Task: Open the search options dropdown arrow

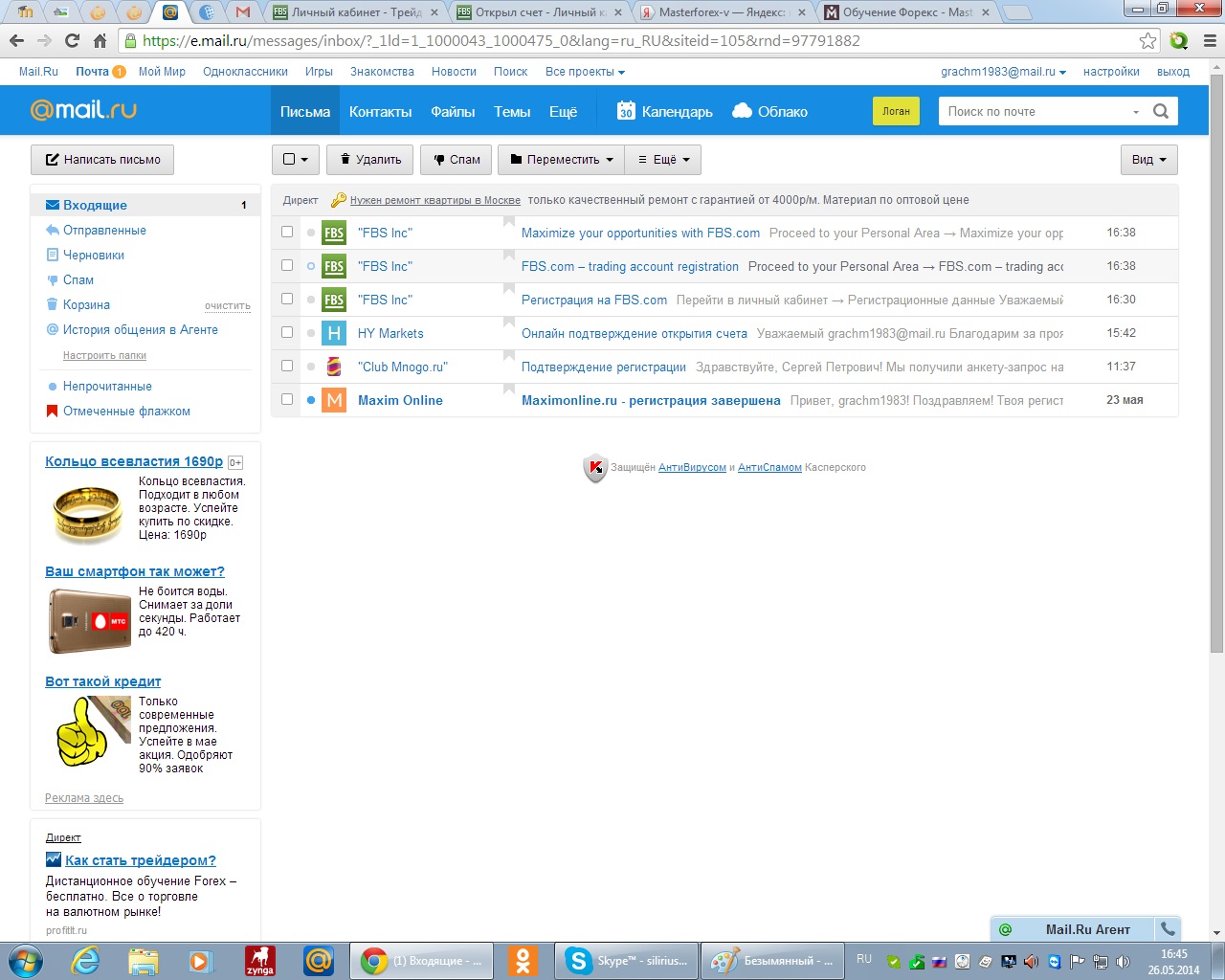Action: [1136, 112]
